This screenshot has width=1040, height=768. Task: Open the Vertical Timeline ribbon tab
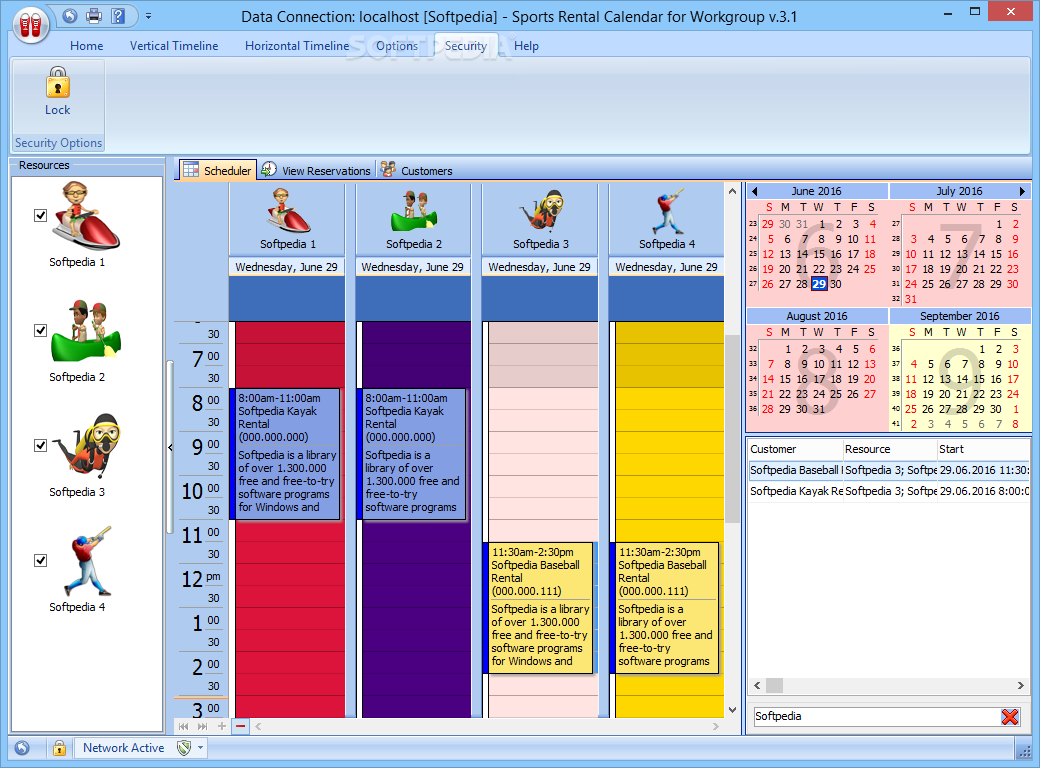click(x=174, y=46)
